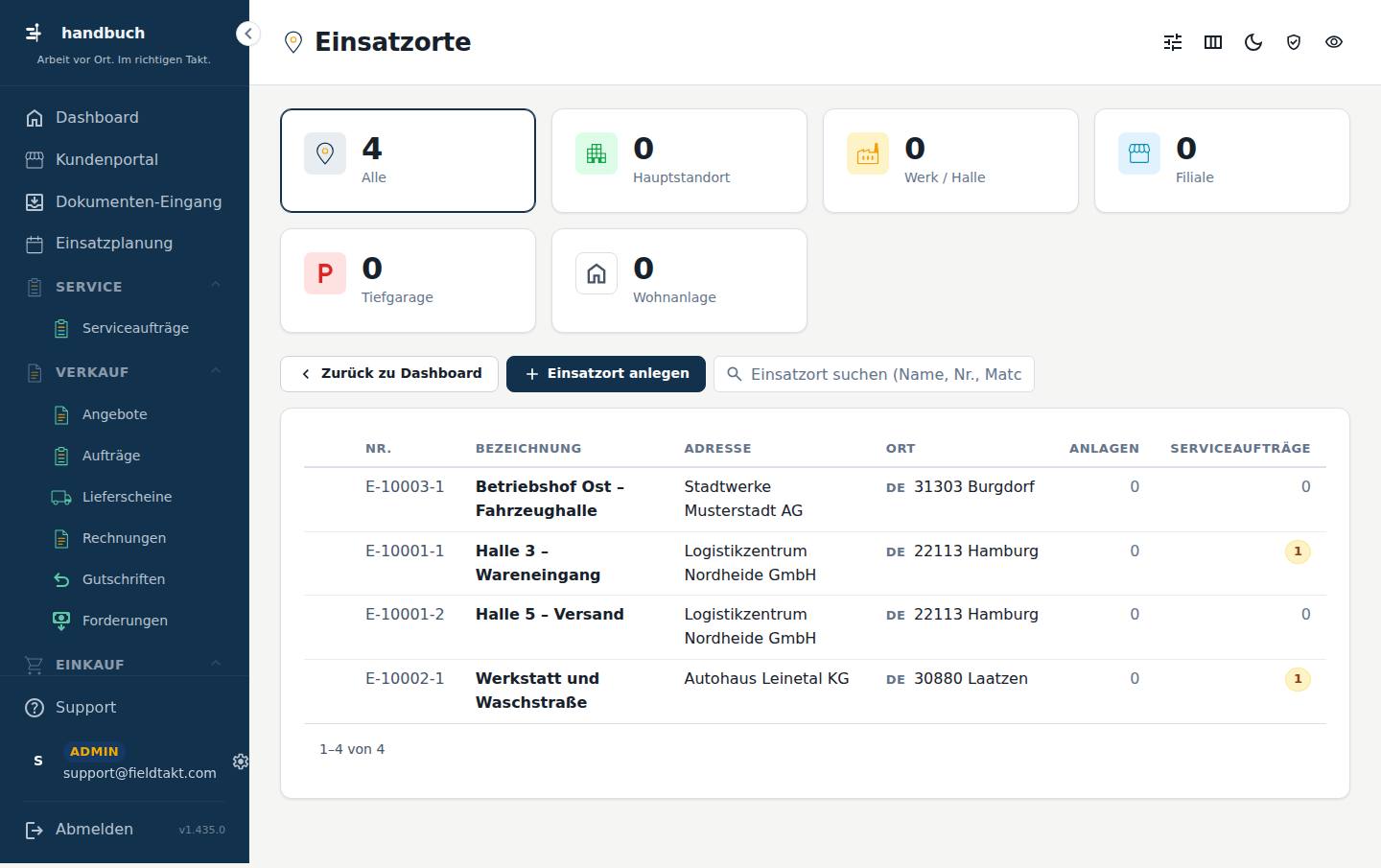Open row Halle 3 – Wareneingang
This screenshot has width=1381, height=868.
click(815, 564)
